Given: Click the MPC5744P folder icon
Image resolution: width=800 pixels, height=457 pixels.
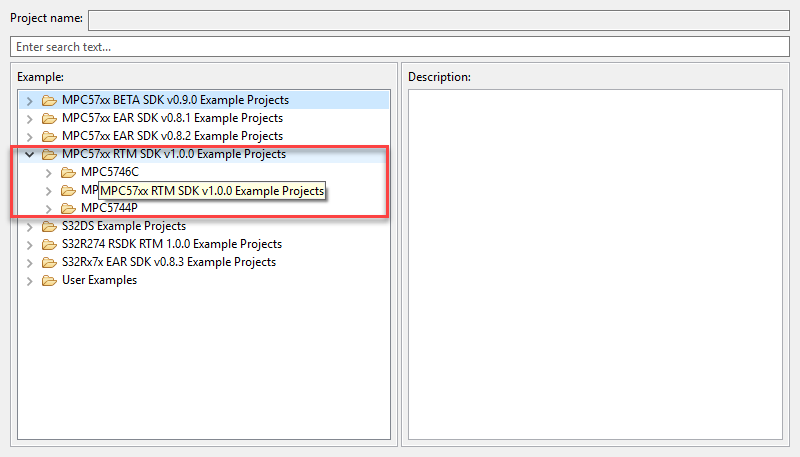Looking at the screenshot, I should pyautogui.click(x=68, y=208).
